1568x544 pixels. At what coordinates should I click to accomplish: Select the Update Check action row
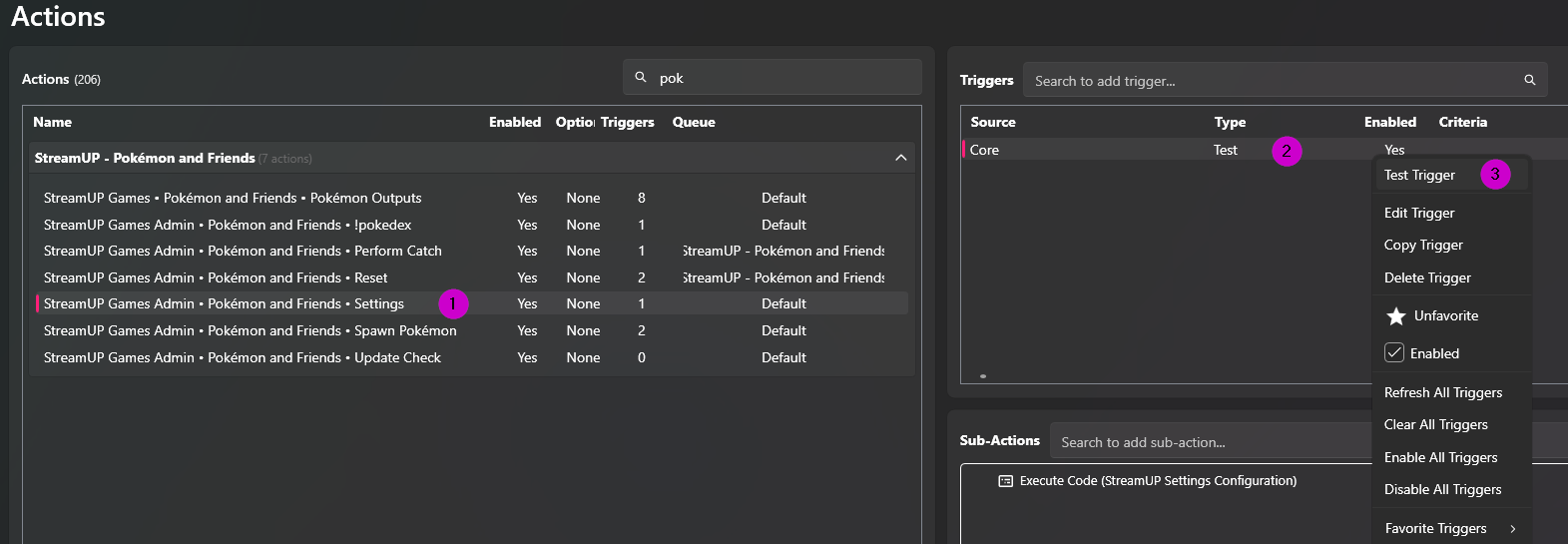(471, 357)
